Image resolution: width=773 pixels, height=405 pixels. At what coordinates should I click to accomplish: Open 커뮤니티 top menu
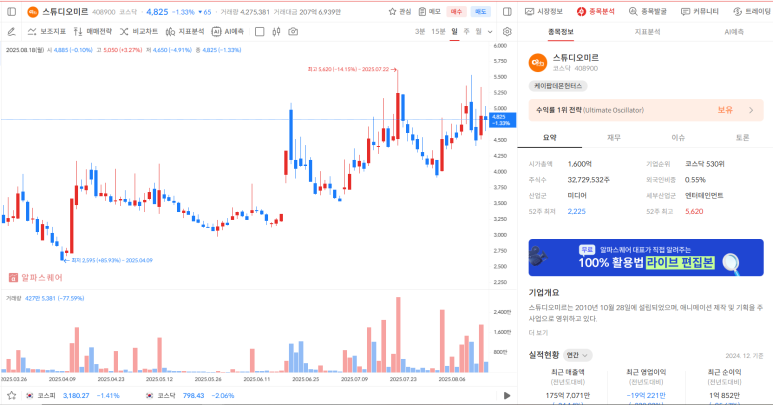pos(700,11)
